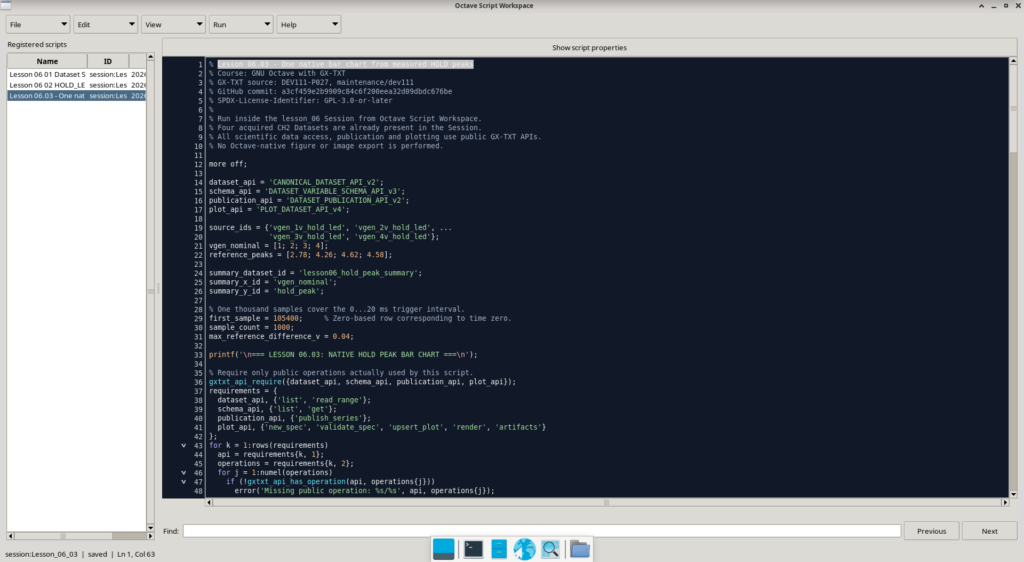Open the blue folder dock icon
The image size is (1024, 562).
(x=579, y=549)
